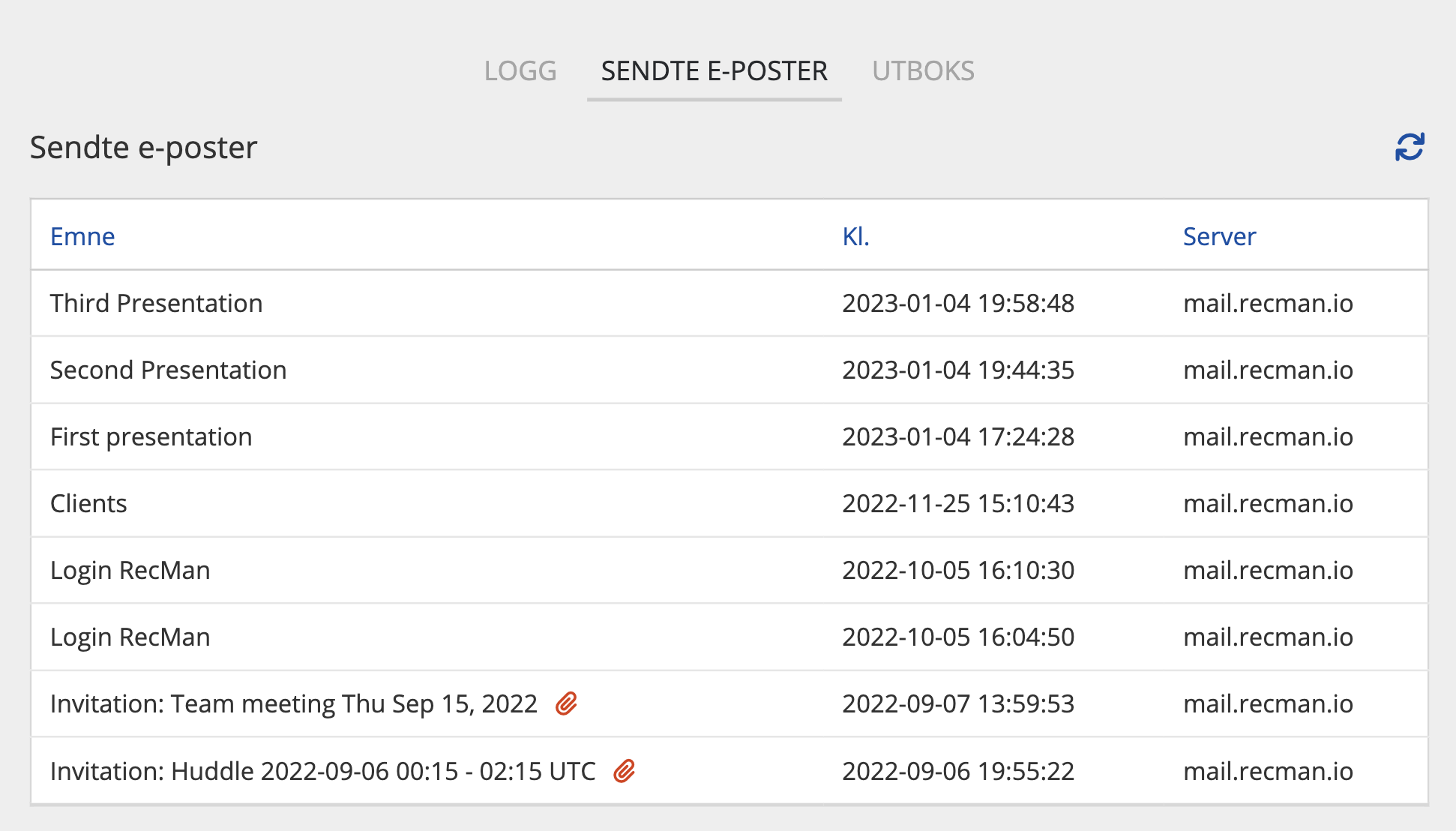Click timestamp 2023-01-04 19:58:48
Viewport: 1456px width, 831px height.
pyautogui.click(x=958, y=303)
